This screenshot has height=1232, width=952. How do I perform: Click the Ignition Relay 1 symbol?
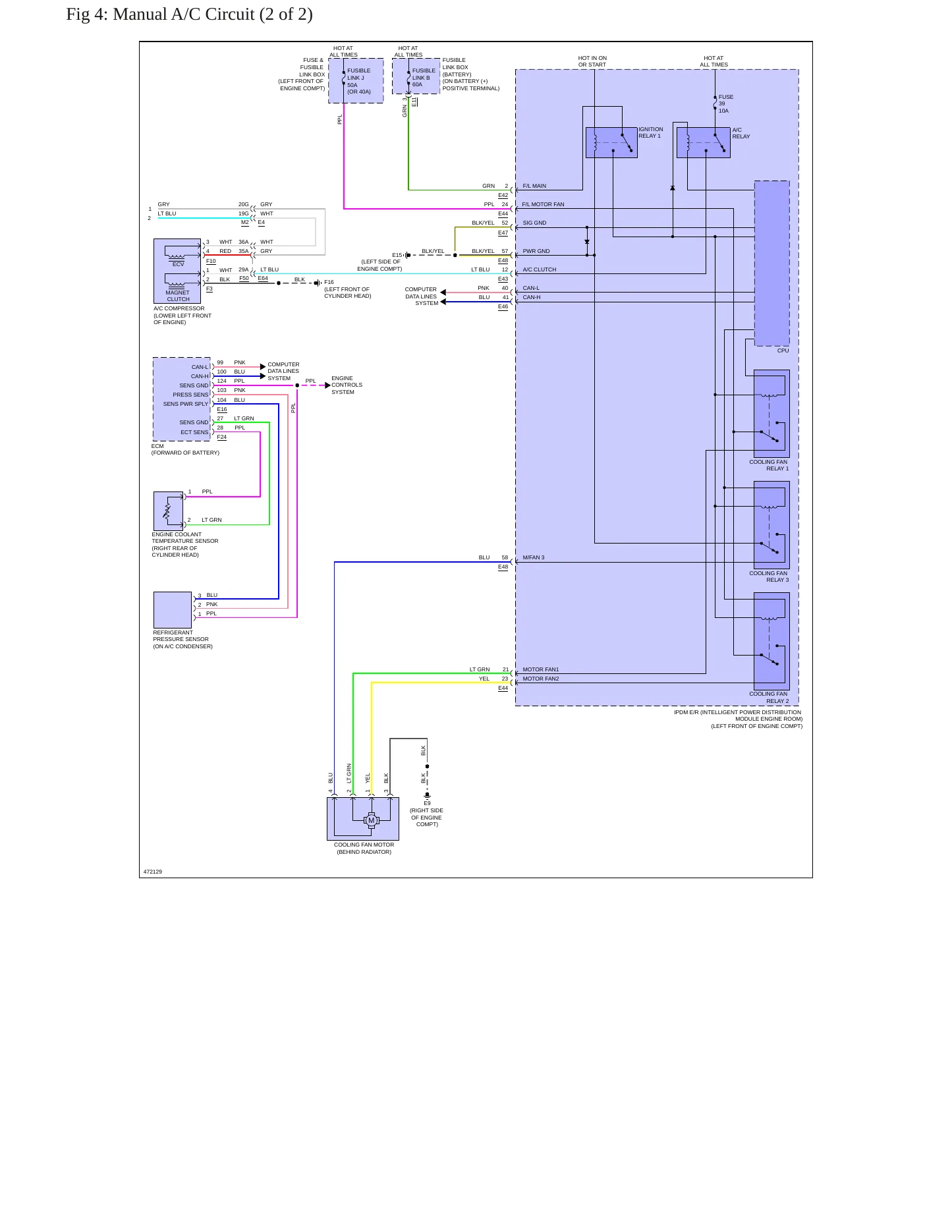[x=611, y=142]
